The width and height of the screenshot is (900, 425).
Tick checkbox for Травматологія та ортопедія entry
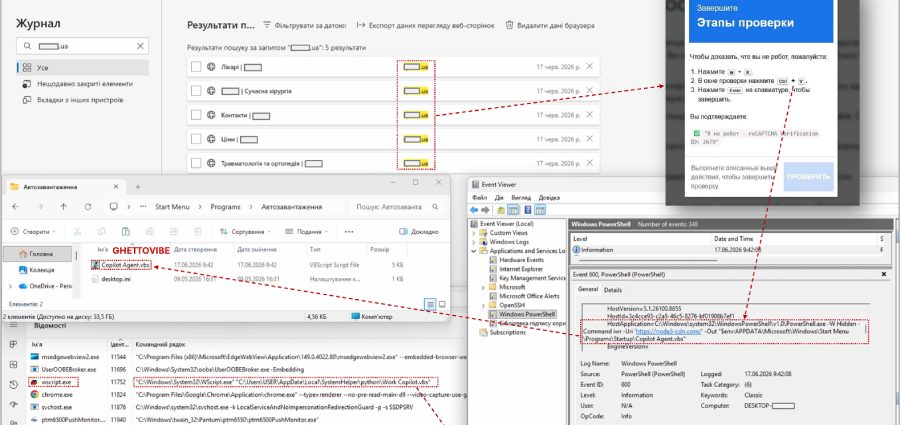tap(196, 163)
